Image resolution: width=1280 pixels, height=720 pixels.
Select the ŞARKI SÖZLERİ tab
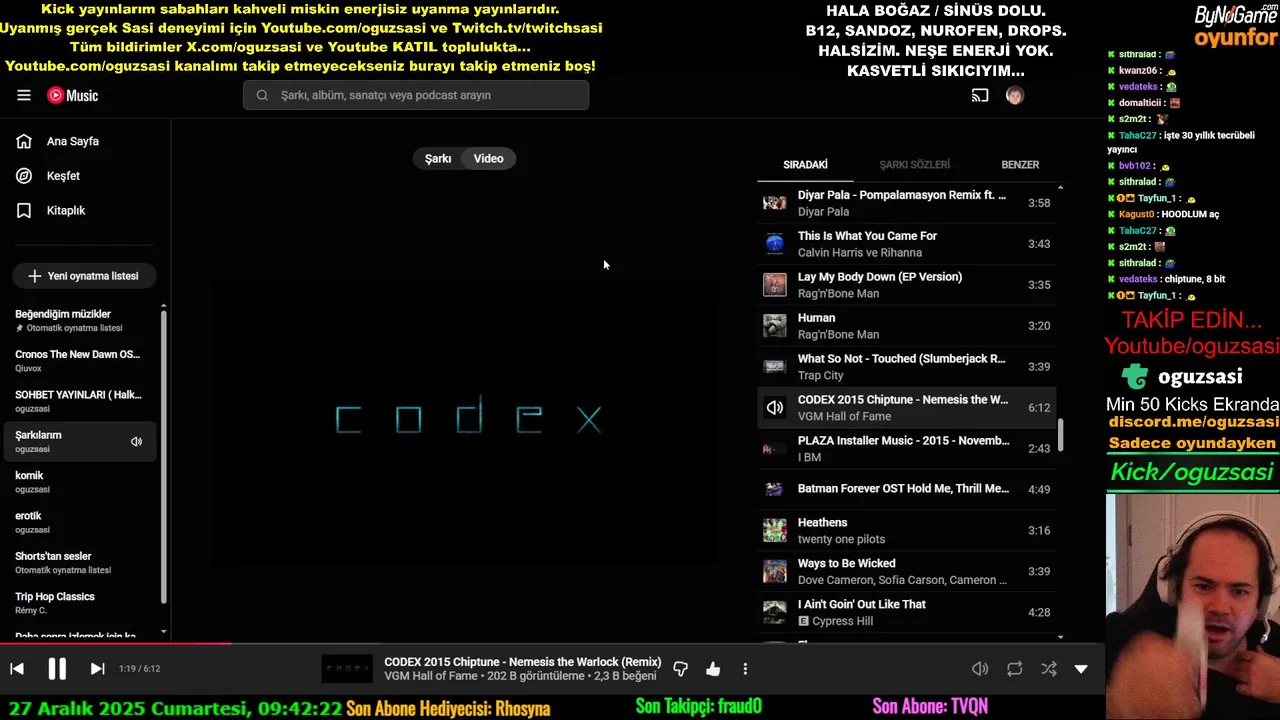pos(914,165)
